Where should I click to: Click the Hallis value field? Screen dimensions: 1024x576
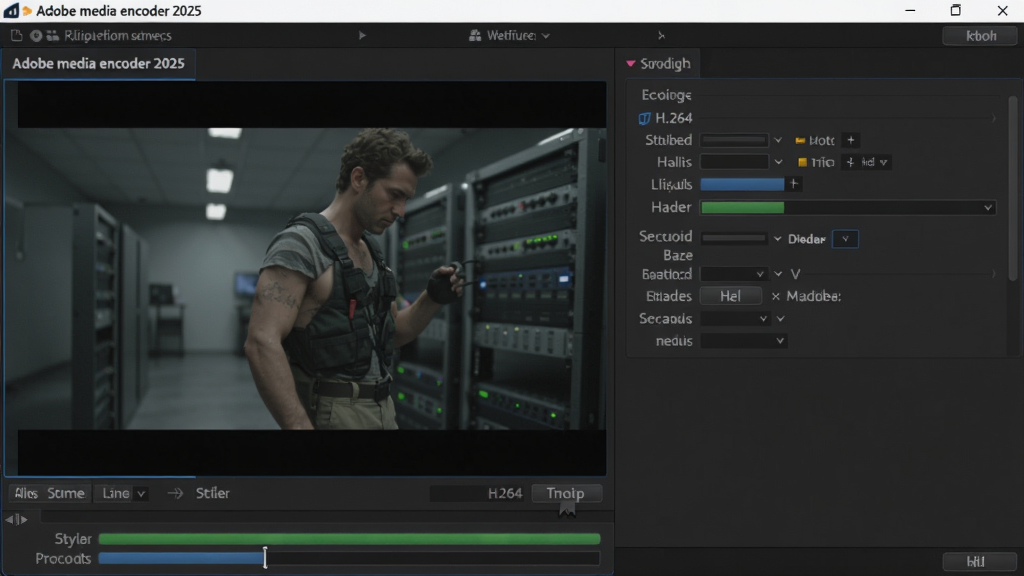point(734,162)
